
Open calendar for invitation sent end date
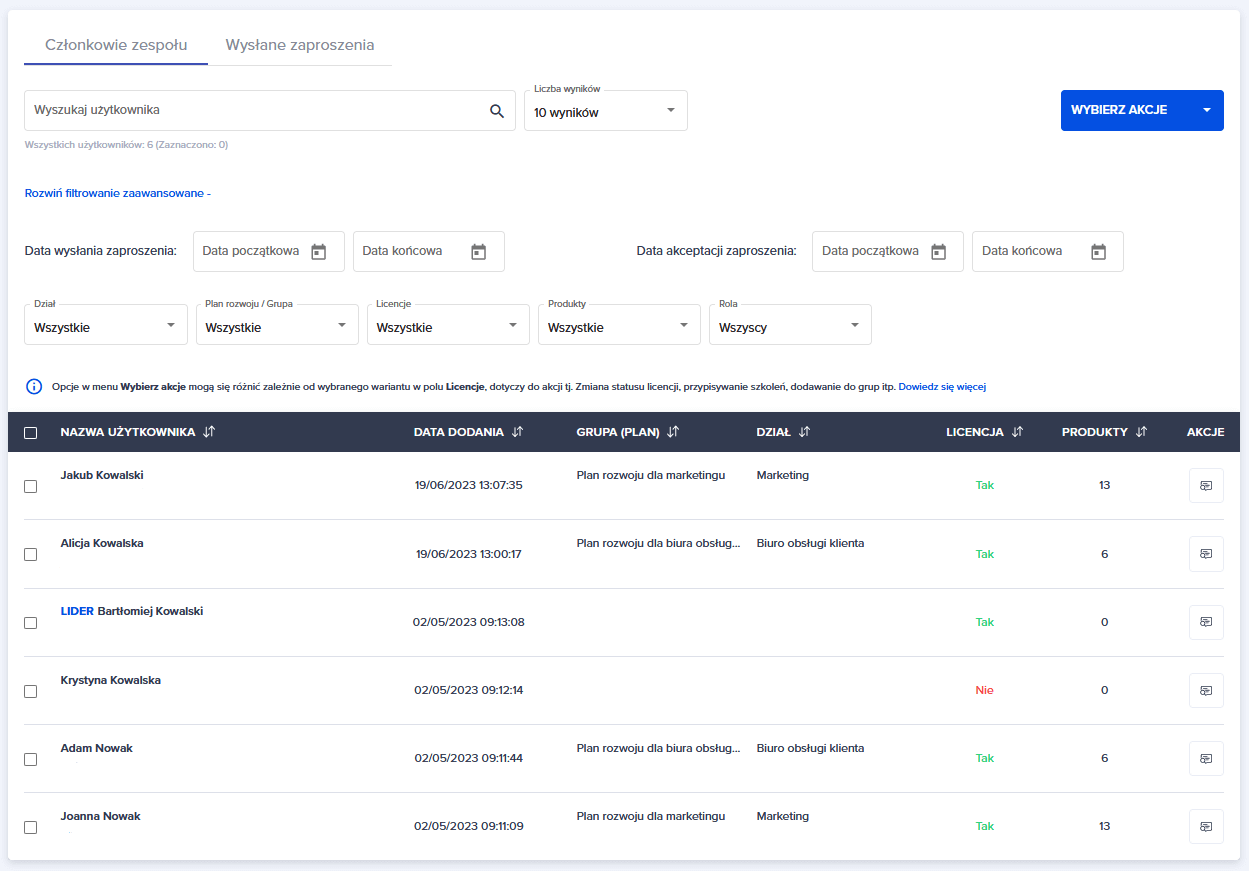479,252
